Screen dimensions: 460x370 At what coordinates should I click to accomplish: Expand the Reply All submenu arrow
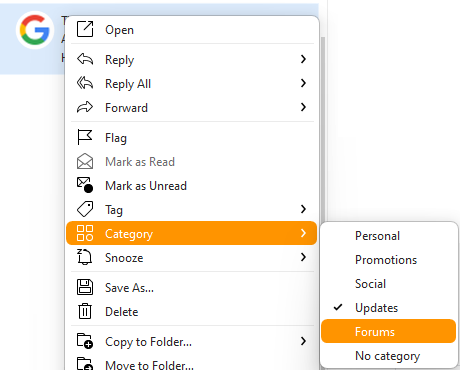click(303, 83)
